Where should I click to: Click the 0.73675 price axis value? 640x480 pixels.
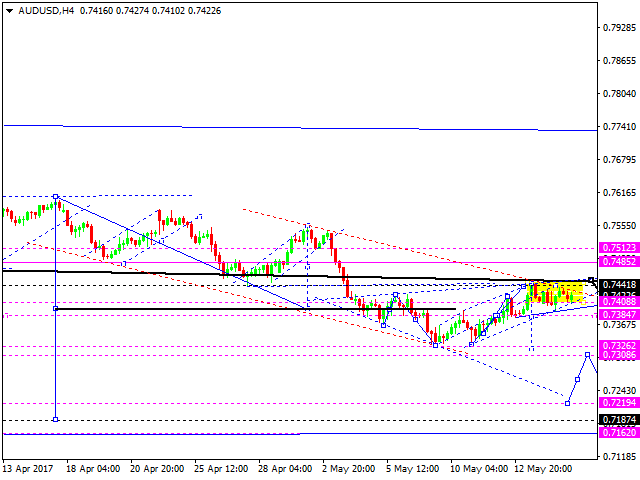pos(619,325)
